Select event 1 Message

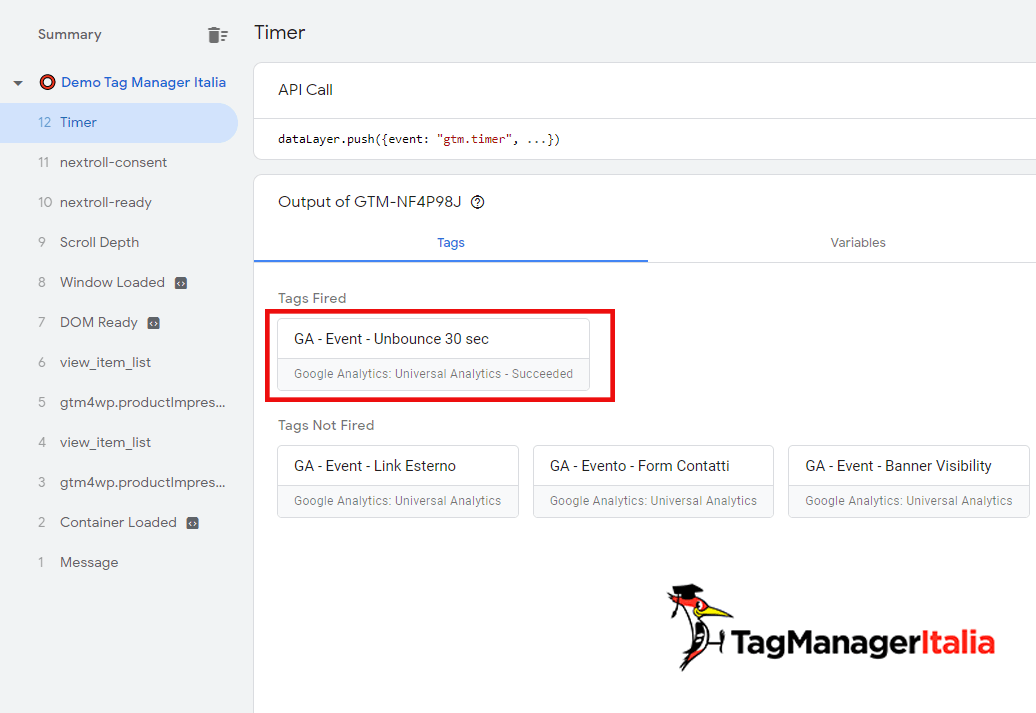click(119, 562)
